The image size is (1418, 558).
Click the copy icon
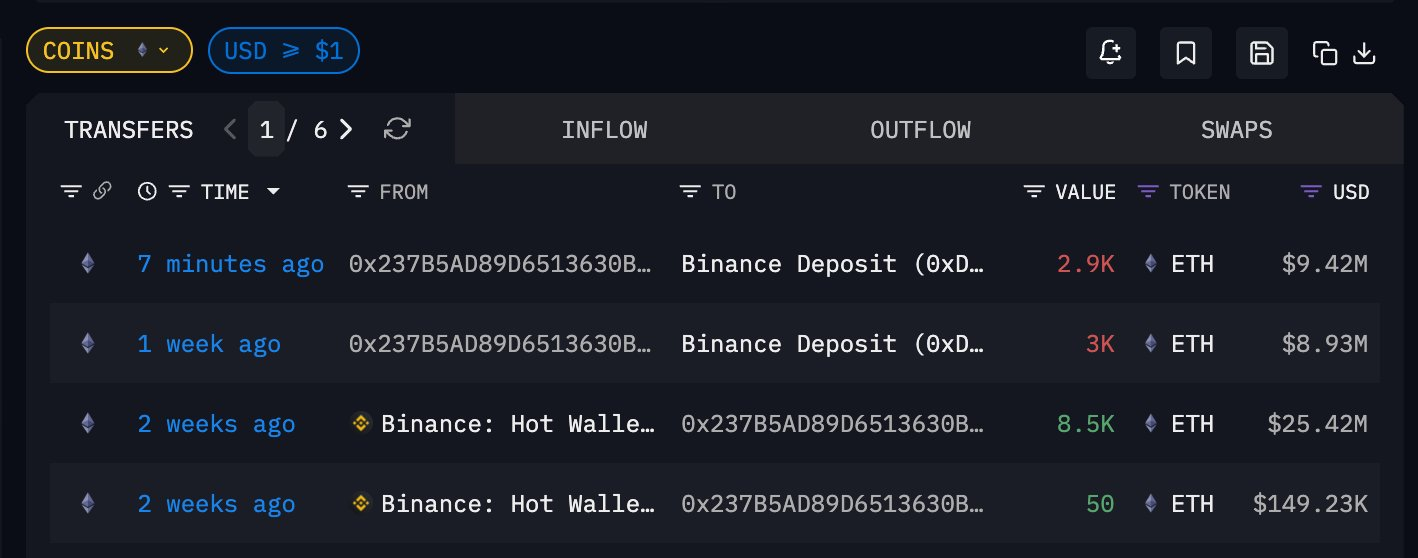(1325, 53)
